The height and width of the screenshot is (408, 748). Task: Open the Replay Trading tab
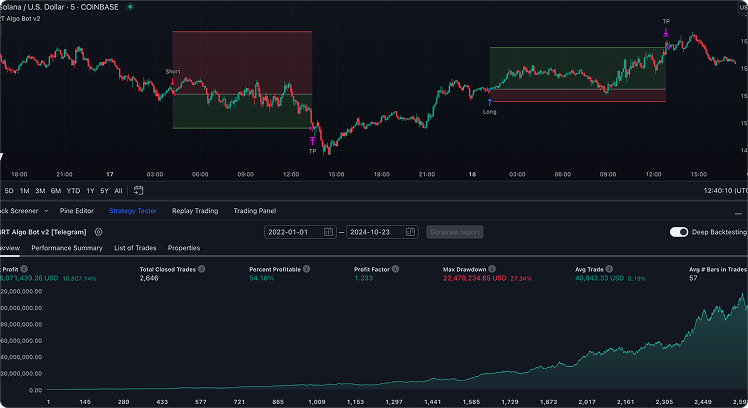coord(195,211)
